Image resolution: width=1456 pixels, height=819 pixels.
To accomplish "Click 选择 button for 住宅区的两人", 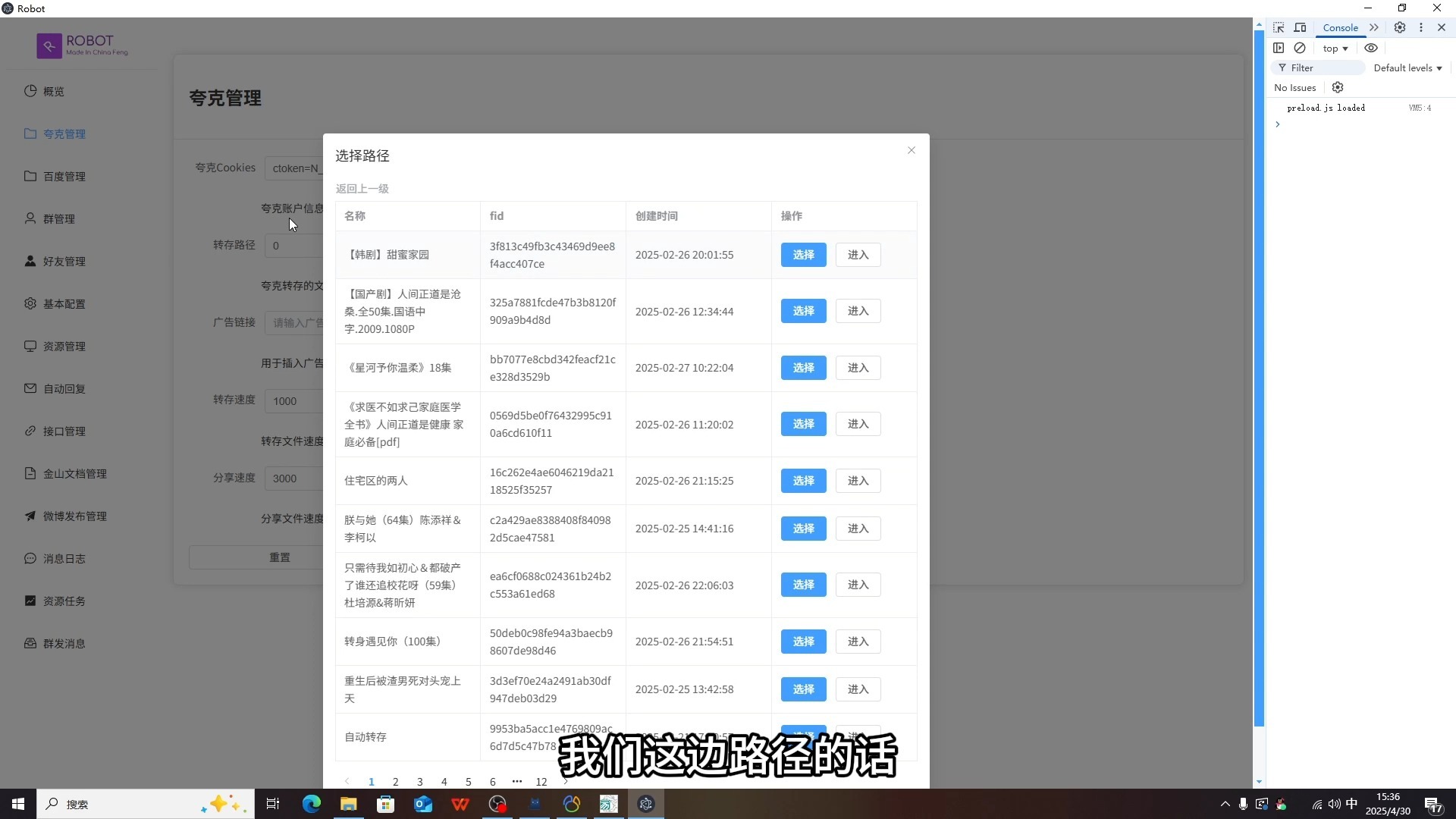I will [x=802, y=480].
